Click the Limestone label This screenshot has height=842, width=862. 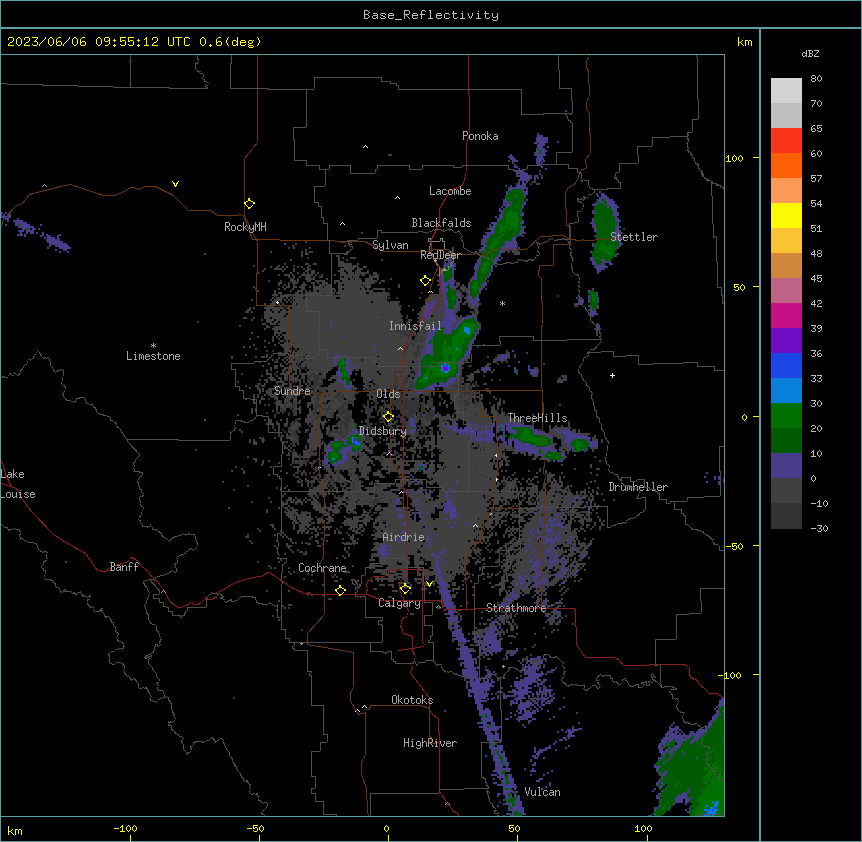pyautogui.click(x=153, y=356)
